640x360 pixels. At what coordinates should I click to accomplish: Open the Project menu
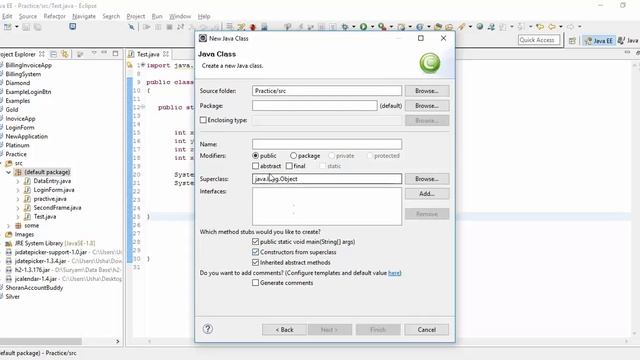136,16
